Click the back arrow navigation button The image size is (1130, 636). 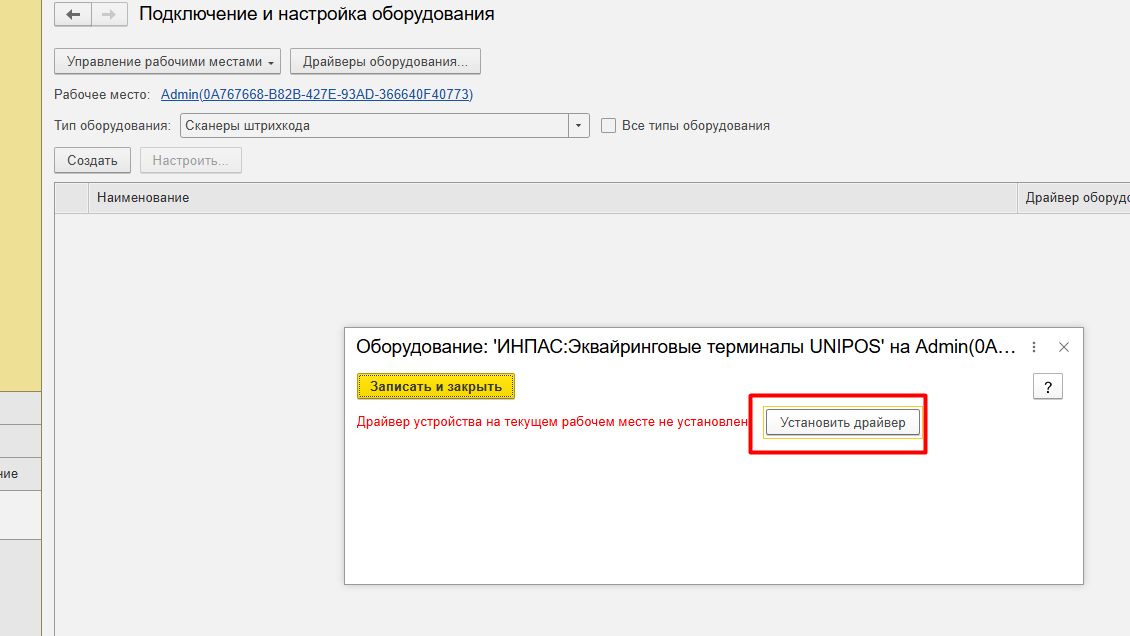tap(73, 15)
